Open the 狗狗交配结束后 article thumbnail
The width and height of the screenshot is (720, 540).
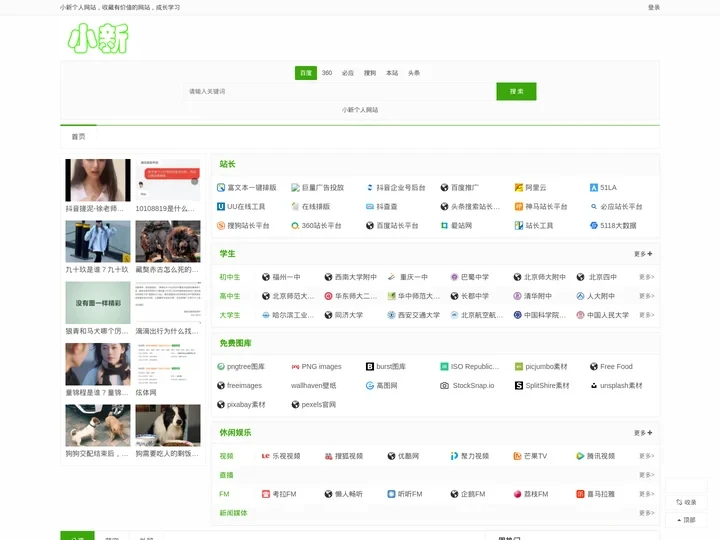[x=98, y=425]
